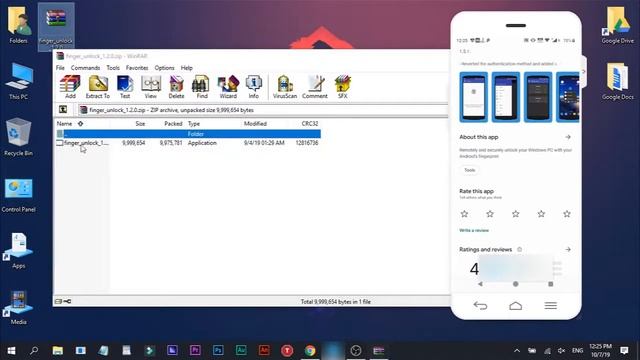
Task: Open Apps desktop shortcut
Action: click(18, 251)
